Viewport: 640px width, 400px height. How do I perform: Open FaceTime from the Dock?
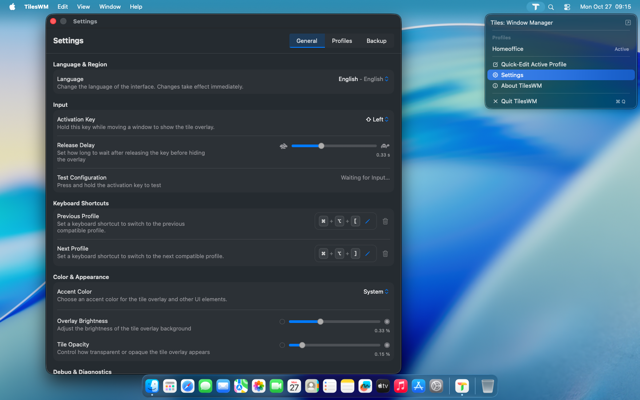coord(276,386)
